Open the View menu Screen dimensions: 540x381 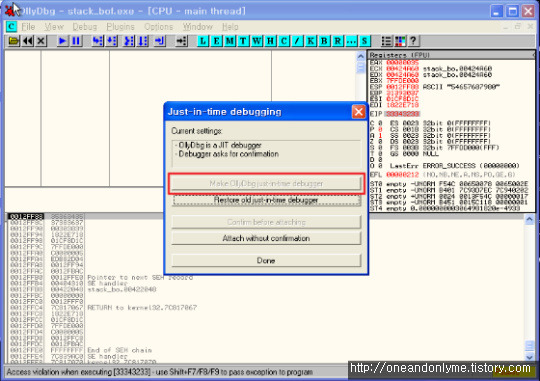[x=54, y=27]
